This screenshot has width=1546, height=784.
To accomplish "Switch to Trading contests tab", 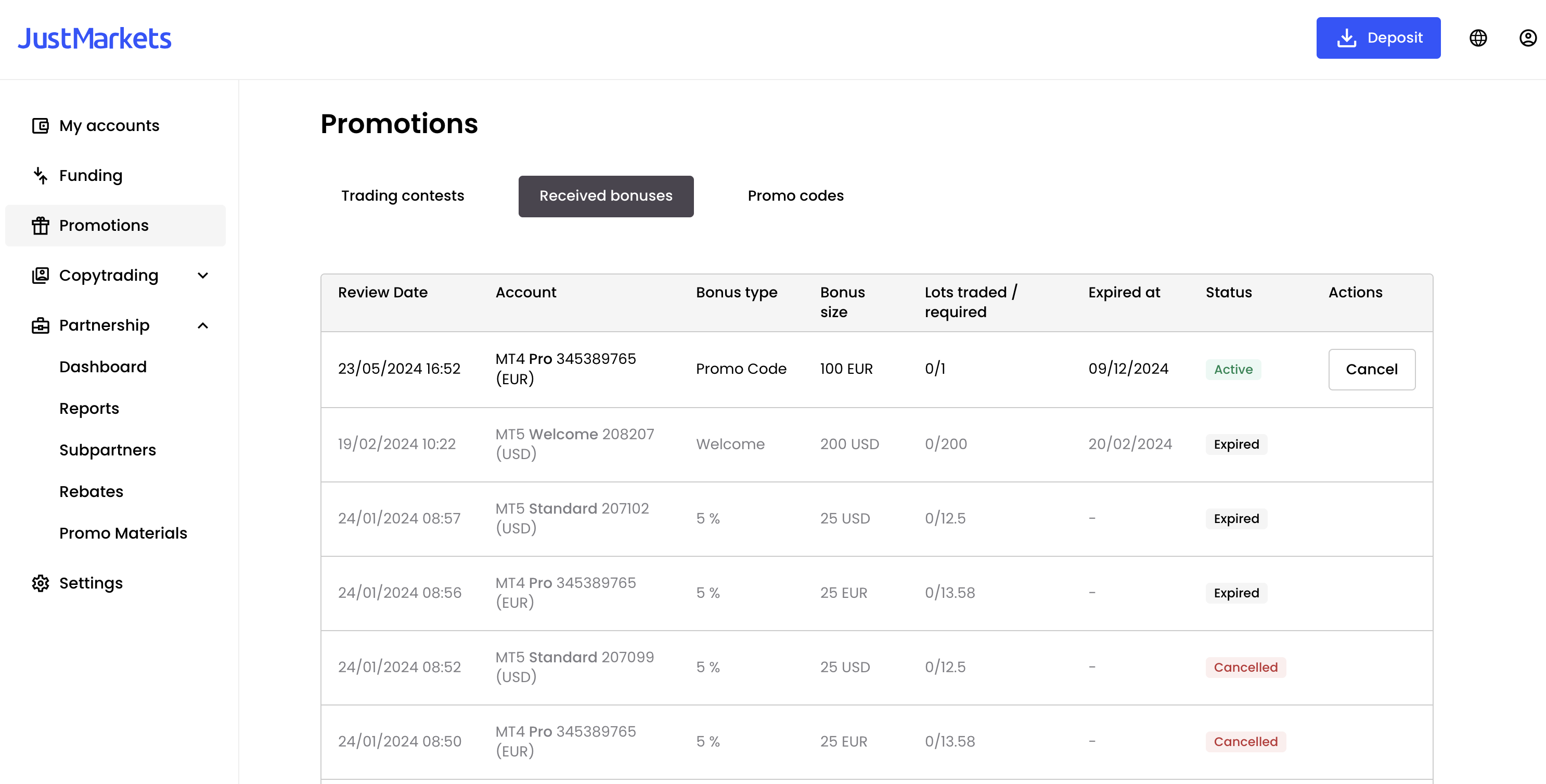I will [x=402, y=196].
